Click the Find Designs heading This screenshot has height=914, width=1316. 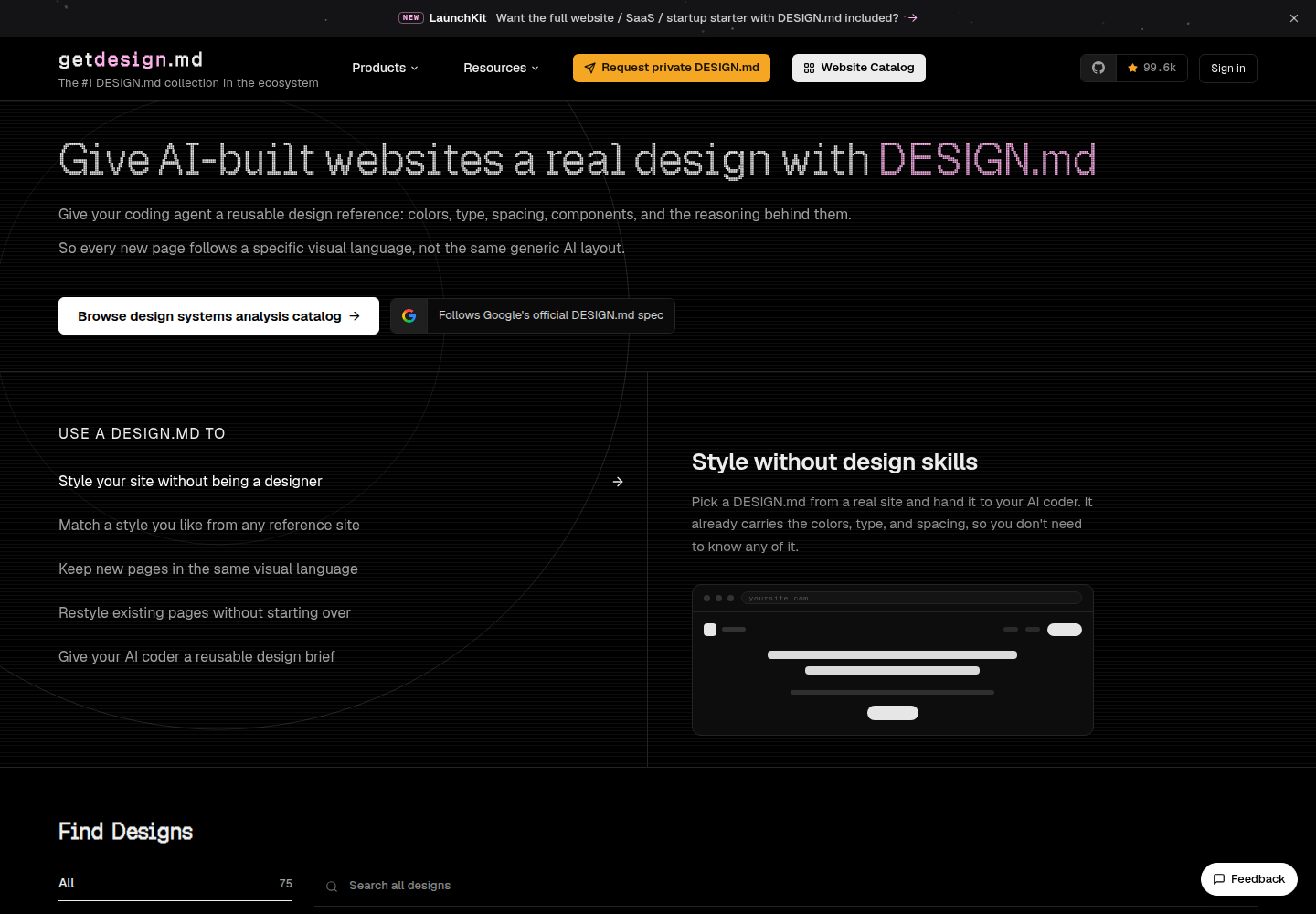pos(126,832)
